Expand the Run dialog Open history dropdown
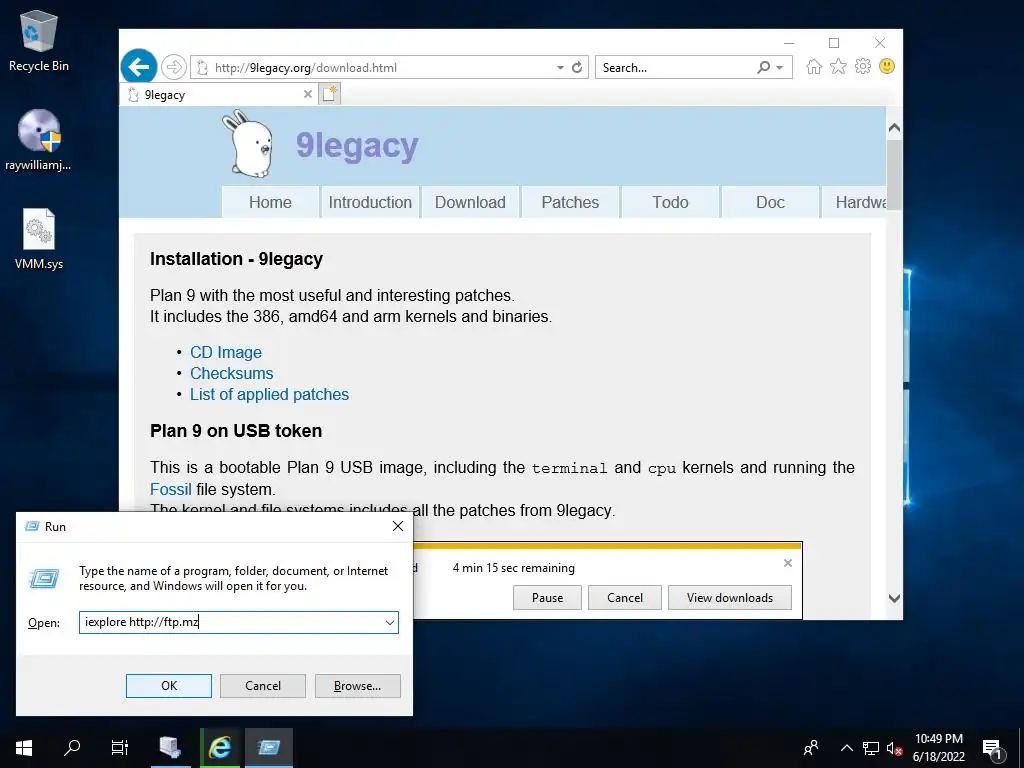 [390, 622]
